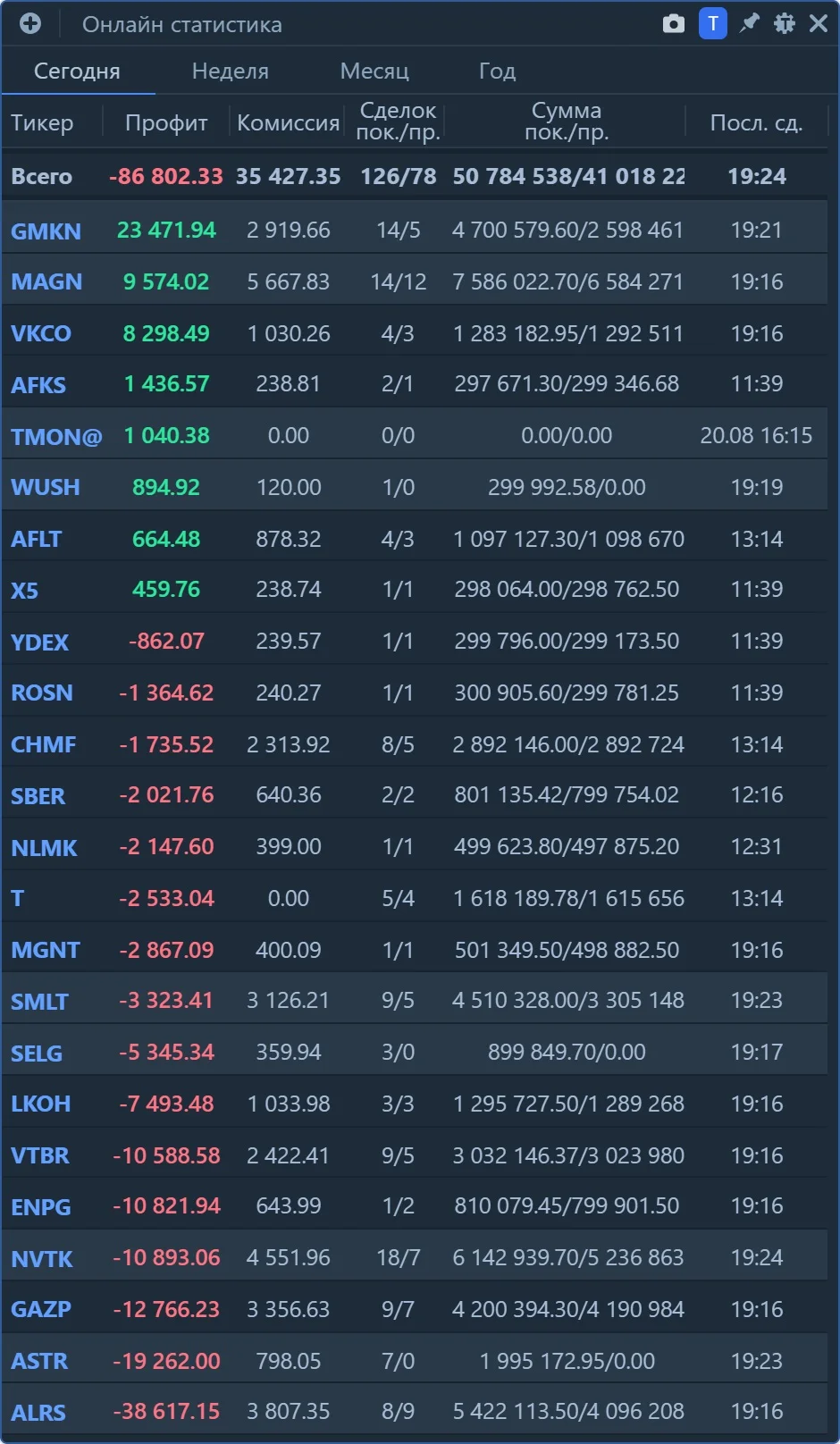Image resolution: width=840 pixels, height=1444 pixels.
Task: Switch to the Неделя tab
Action: coord(231,71)
